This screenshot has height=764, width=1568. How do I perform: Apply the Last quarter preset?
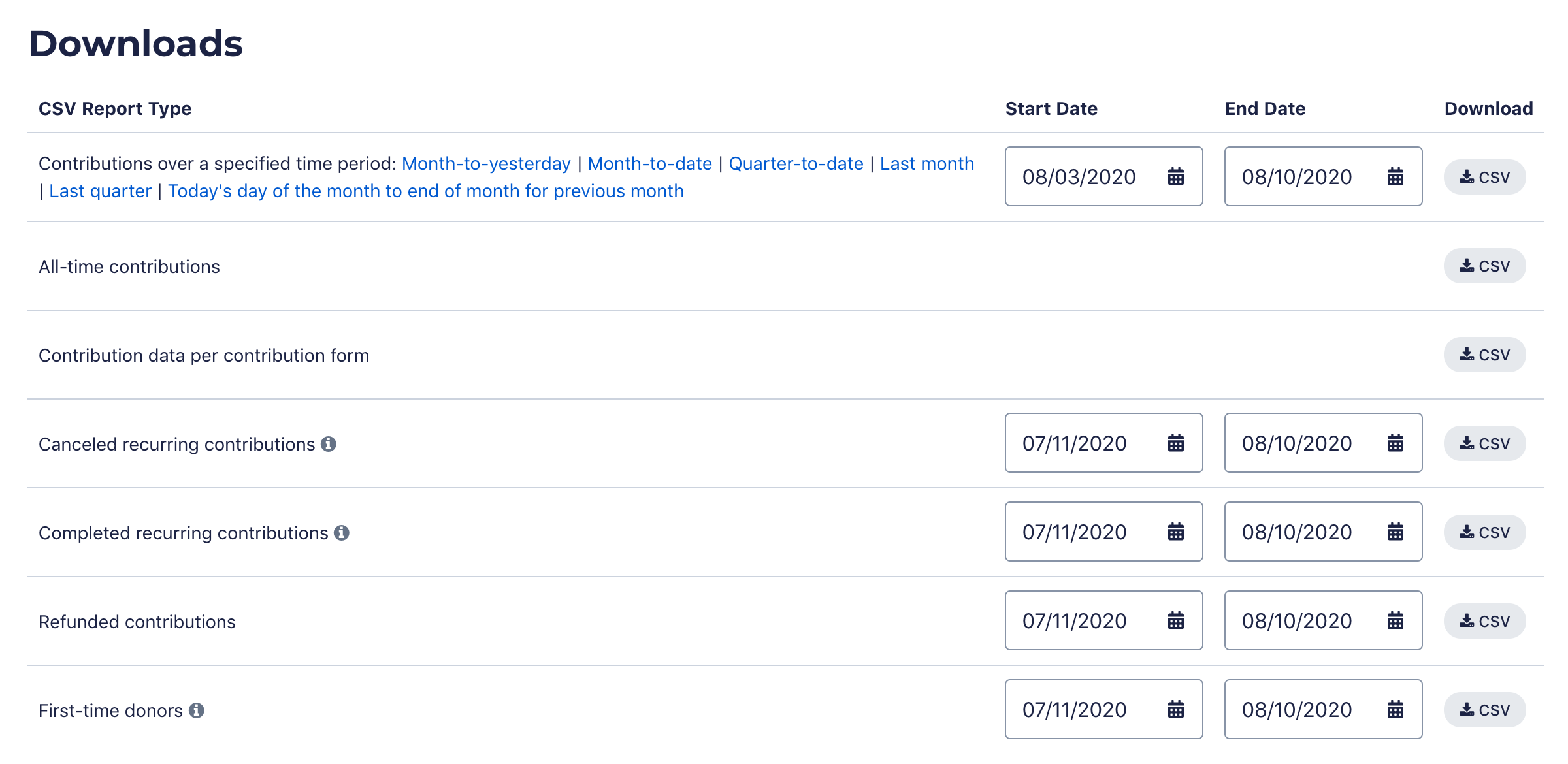click(x=100, y=191)
